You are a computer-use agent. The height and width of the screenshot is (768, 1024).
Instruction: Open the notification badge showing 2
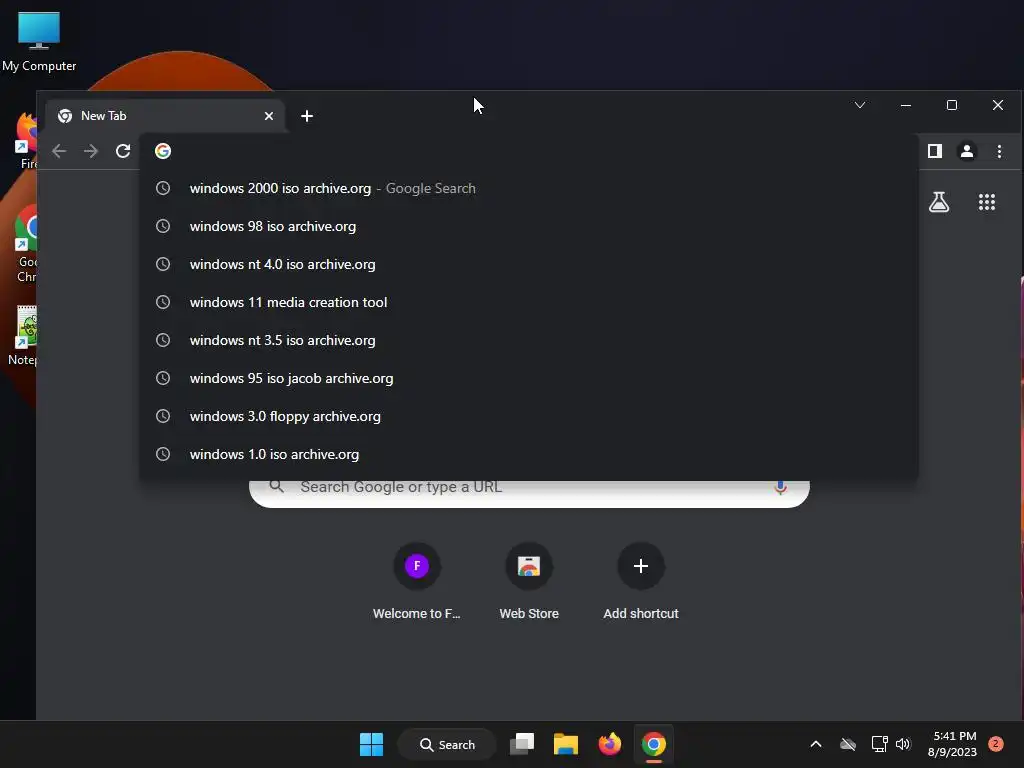tap(996, 744)
